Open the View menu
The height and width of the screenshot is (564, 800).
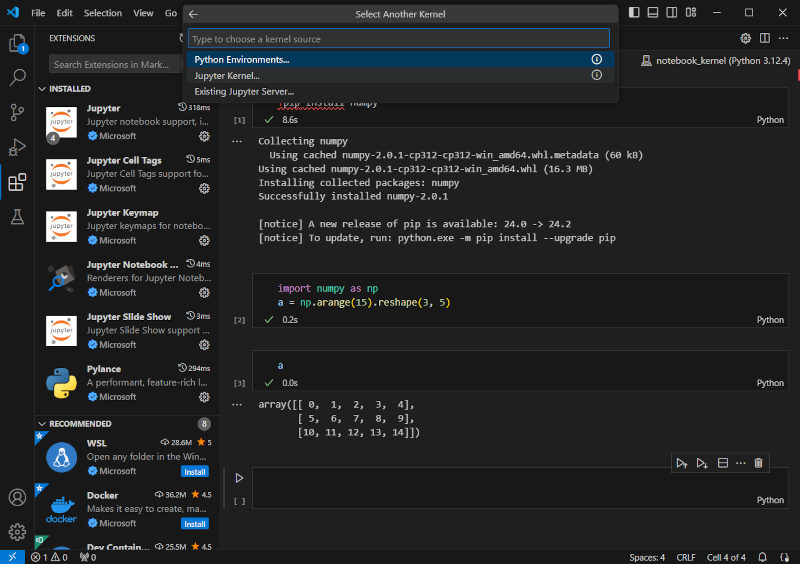(x=143, y=13)
